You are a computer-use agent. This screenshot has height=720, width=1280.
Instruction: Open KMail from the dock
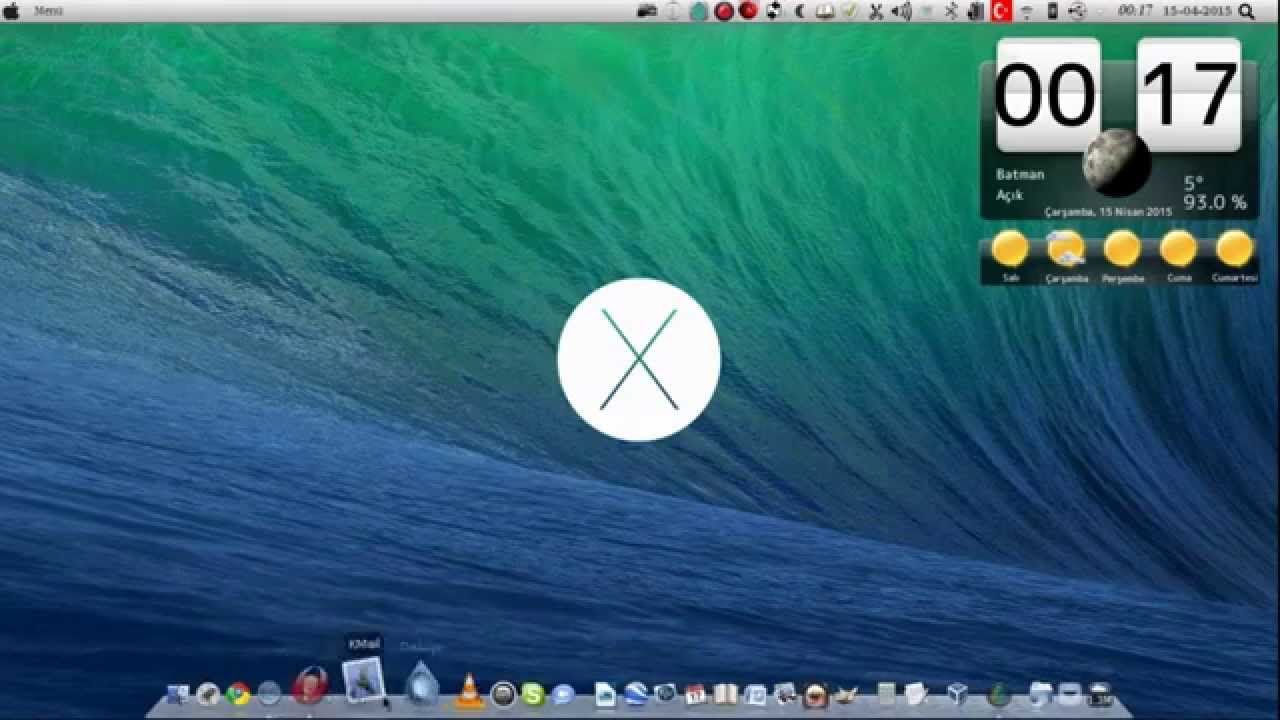click(363, 680)
